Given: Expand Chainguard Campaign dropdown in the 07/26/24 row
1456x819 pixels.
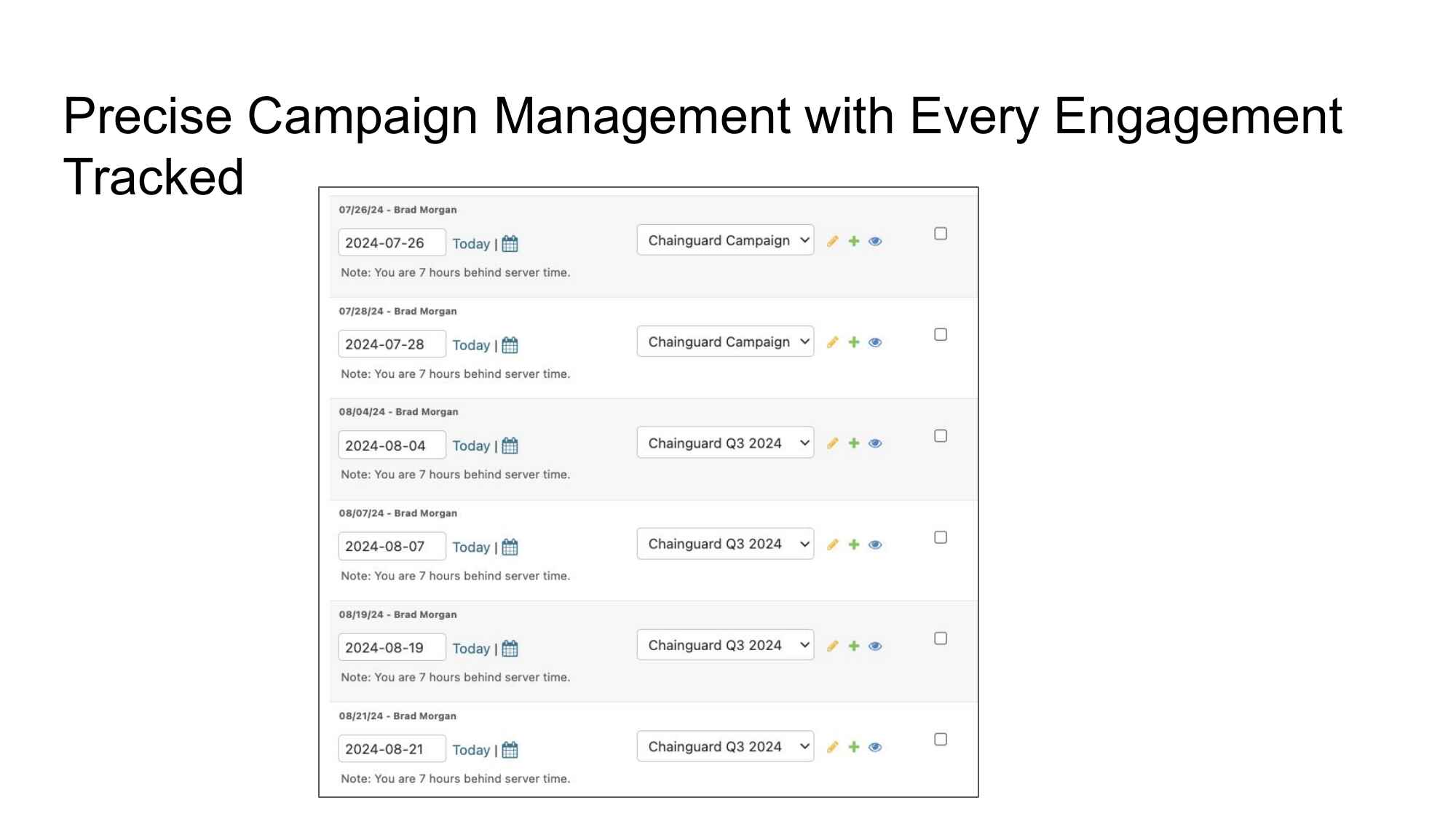Looking at the screenshot, I should tap(725, 240).
